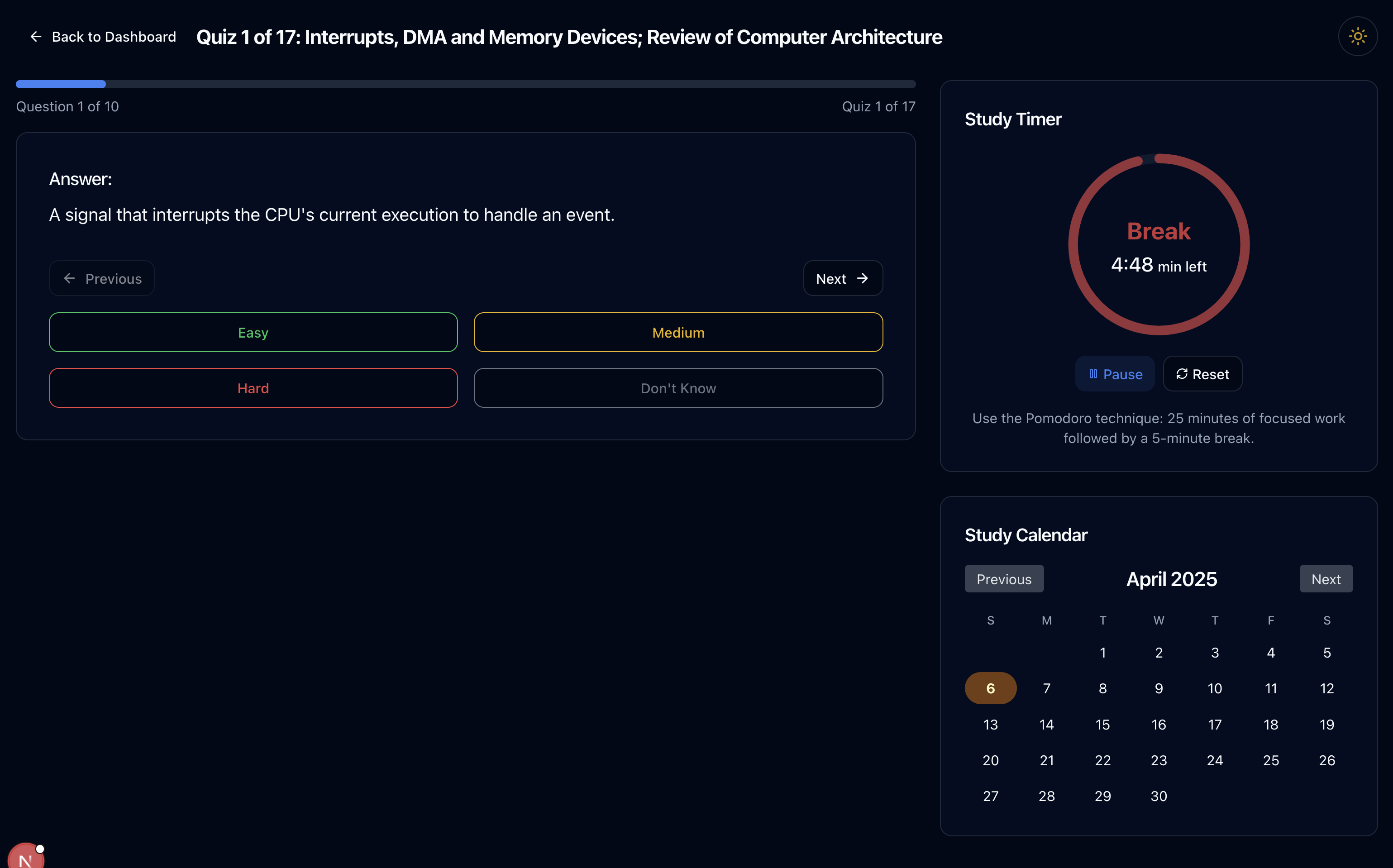Toggle light mode with sun icon
This screenshot has height=868, width=1393.
click(1357, 37)
